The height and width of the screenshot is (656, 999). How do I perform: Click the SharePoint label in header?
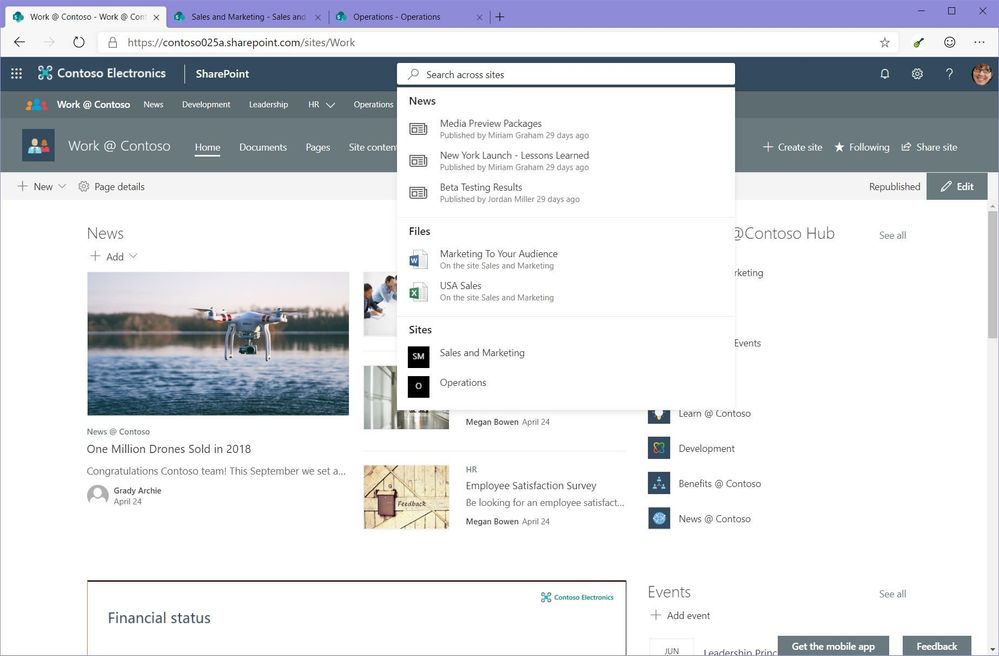tap(222, 74)
